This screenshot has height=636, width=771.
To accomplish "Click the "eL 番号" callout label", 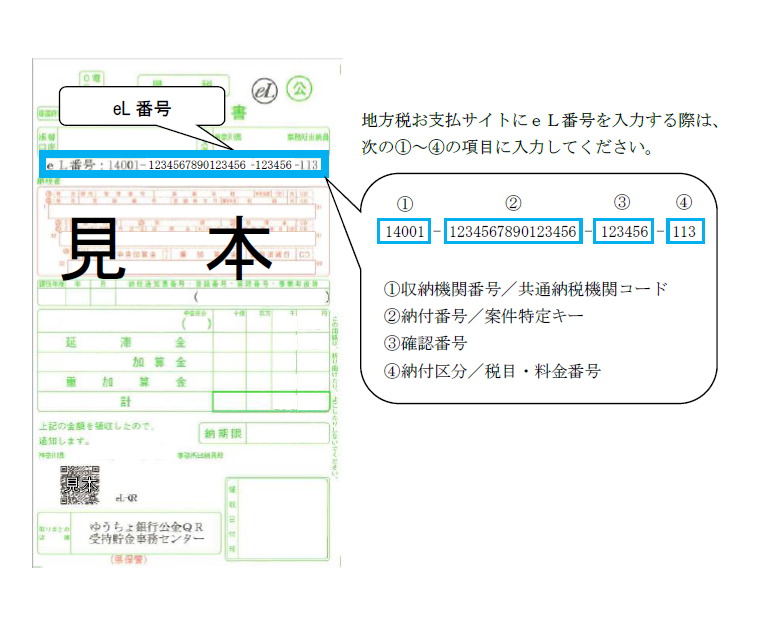I will pyautogui.click(x=142, y=108).
